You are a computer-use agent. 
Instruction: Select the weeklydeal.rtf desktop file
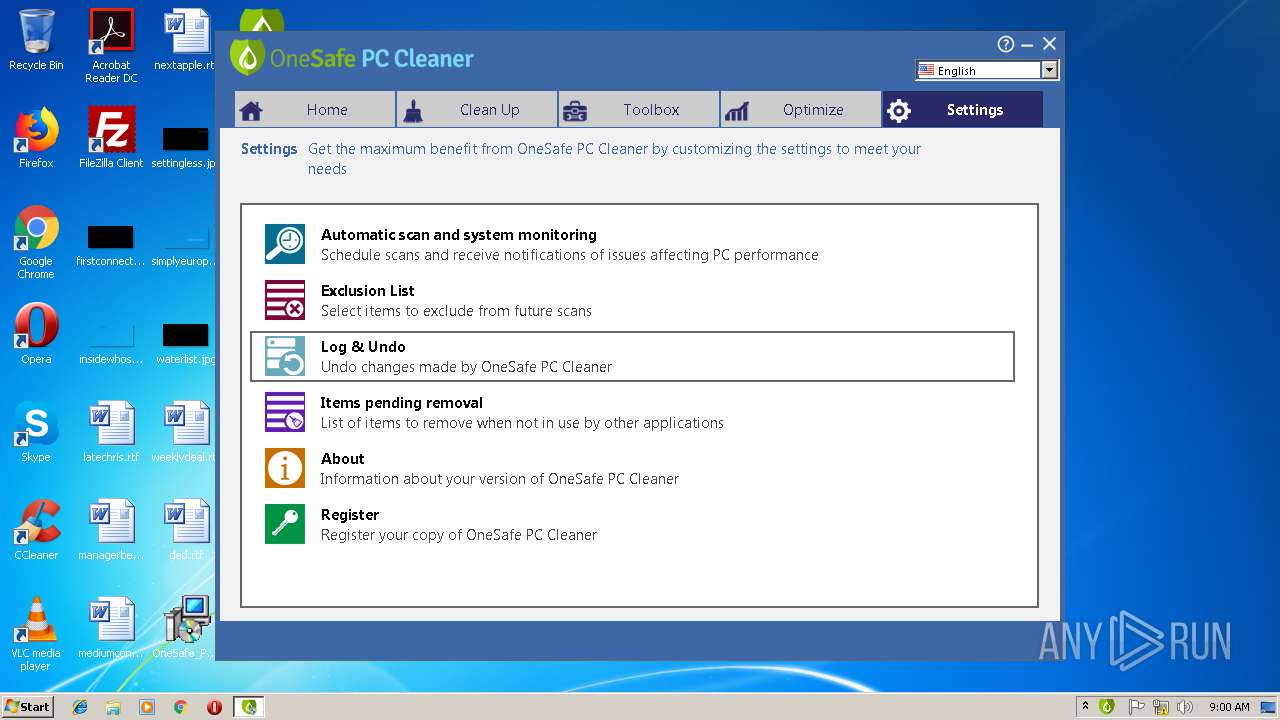pyautogui.click(x=185, y=432)
